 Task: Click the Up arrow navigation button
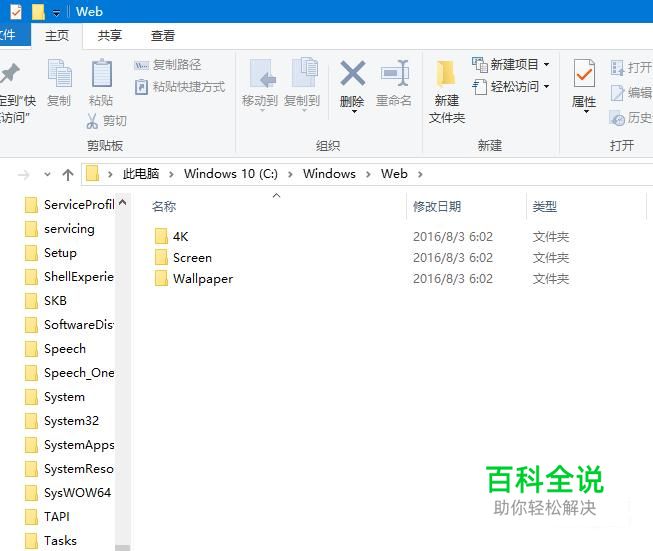click(x=68, y=175)
